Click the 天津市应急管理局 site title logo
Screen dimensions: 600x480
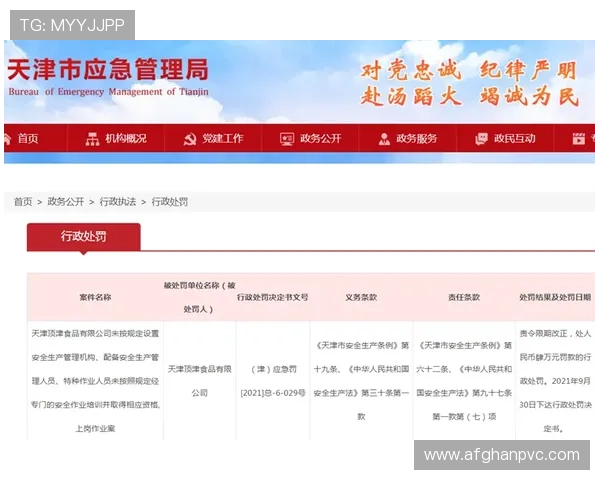tap(108, 69)
